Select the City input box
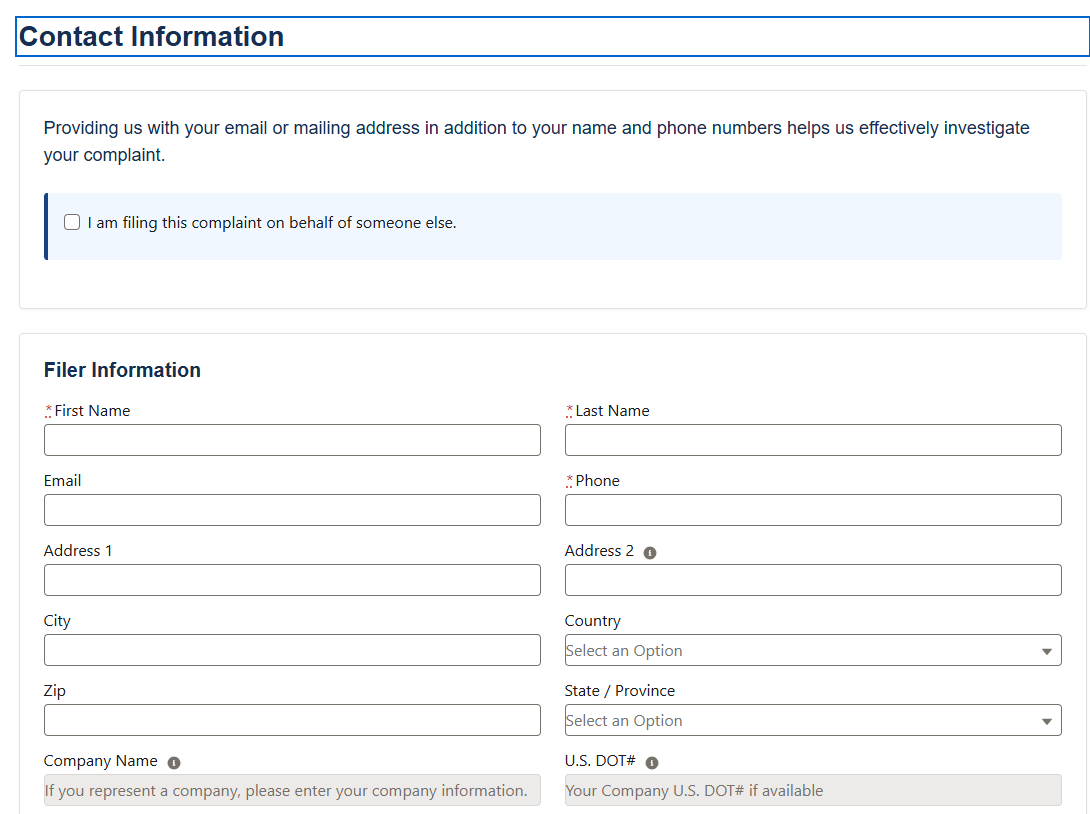The image size is (1090, 814). click(292, 650)
